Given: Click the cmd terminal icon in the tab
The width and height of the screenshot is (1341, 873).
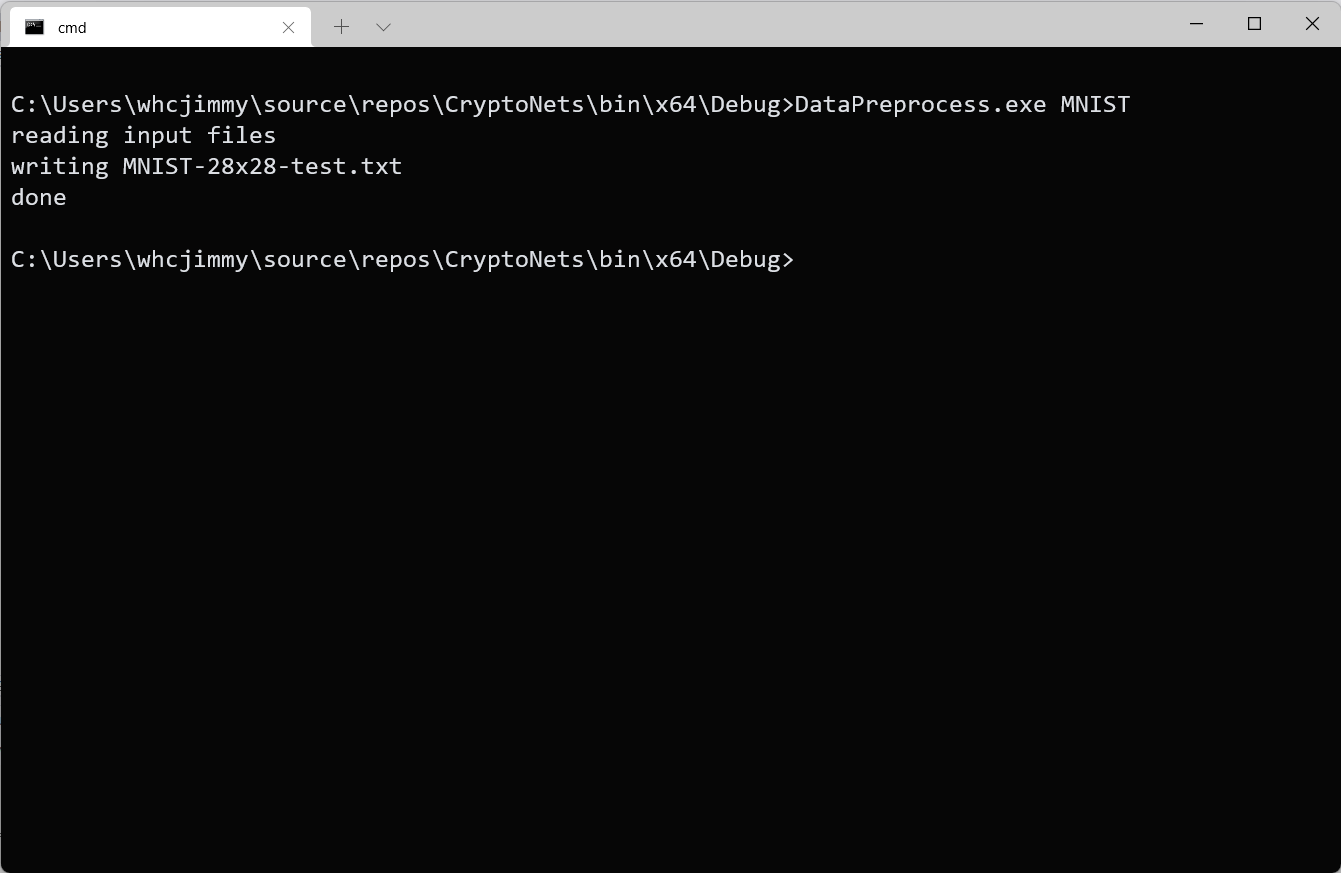Looking at the screenshot, I should click(x=35, y=27).
